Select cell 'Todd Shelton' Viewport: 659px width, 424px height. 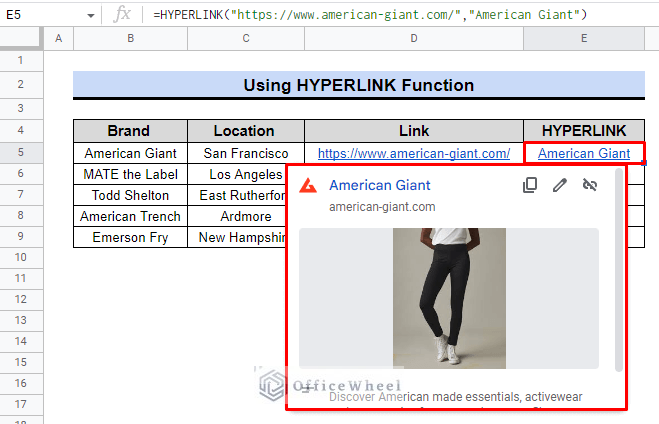[130, 195]
